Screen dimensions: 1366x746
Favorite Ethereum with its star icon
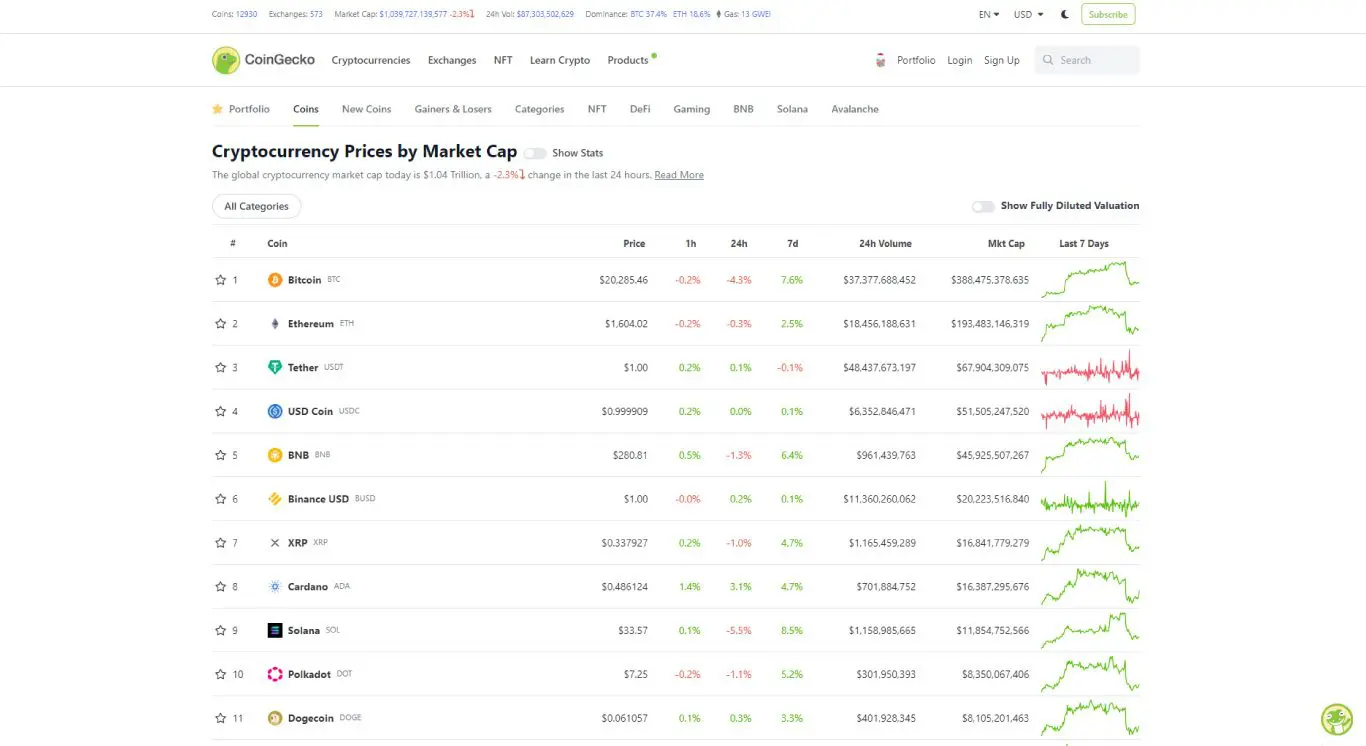220,324
